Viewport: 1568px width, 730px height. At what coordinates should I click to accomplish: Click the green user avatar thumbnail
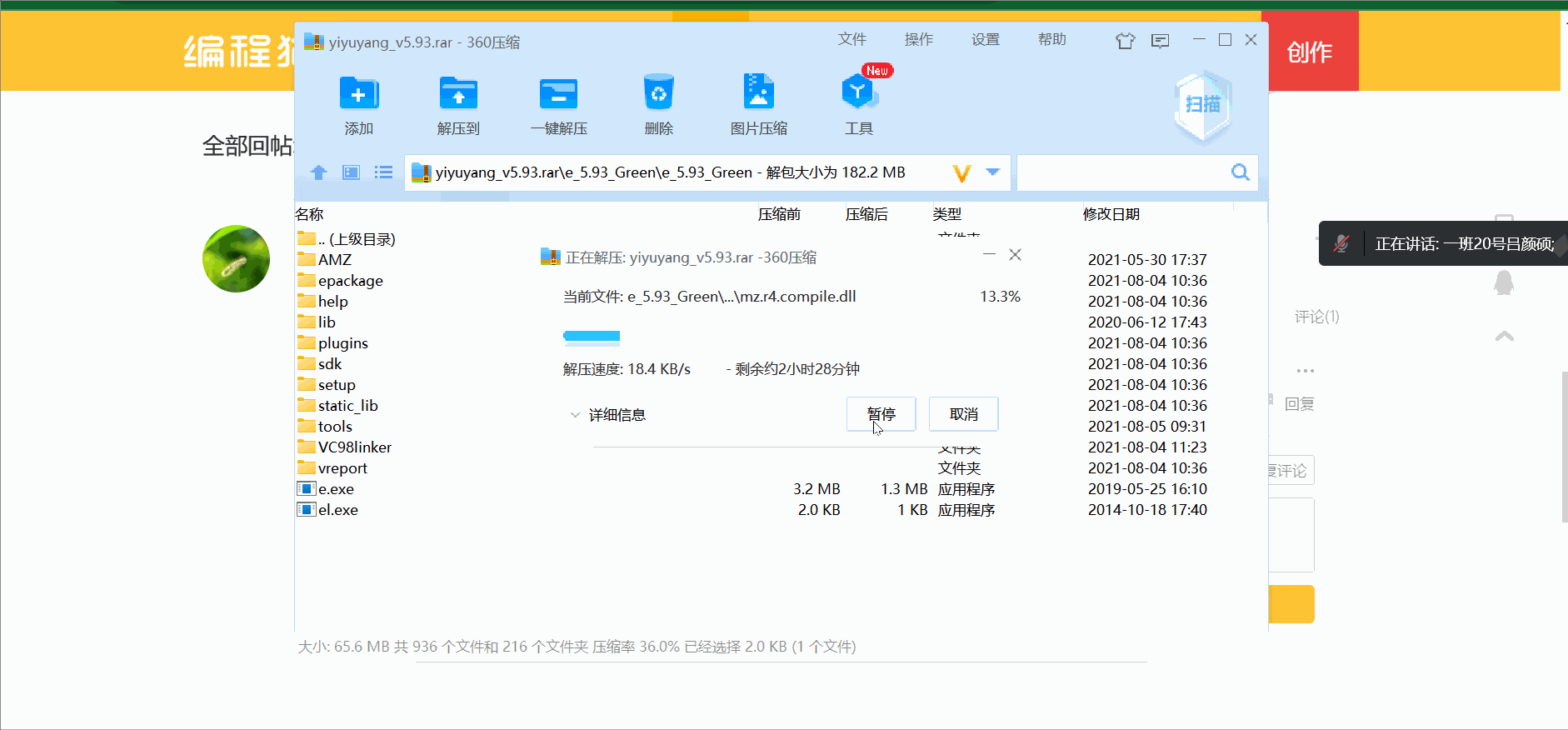pos(237,258)
